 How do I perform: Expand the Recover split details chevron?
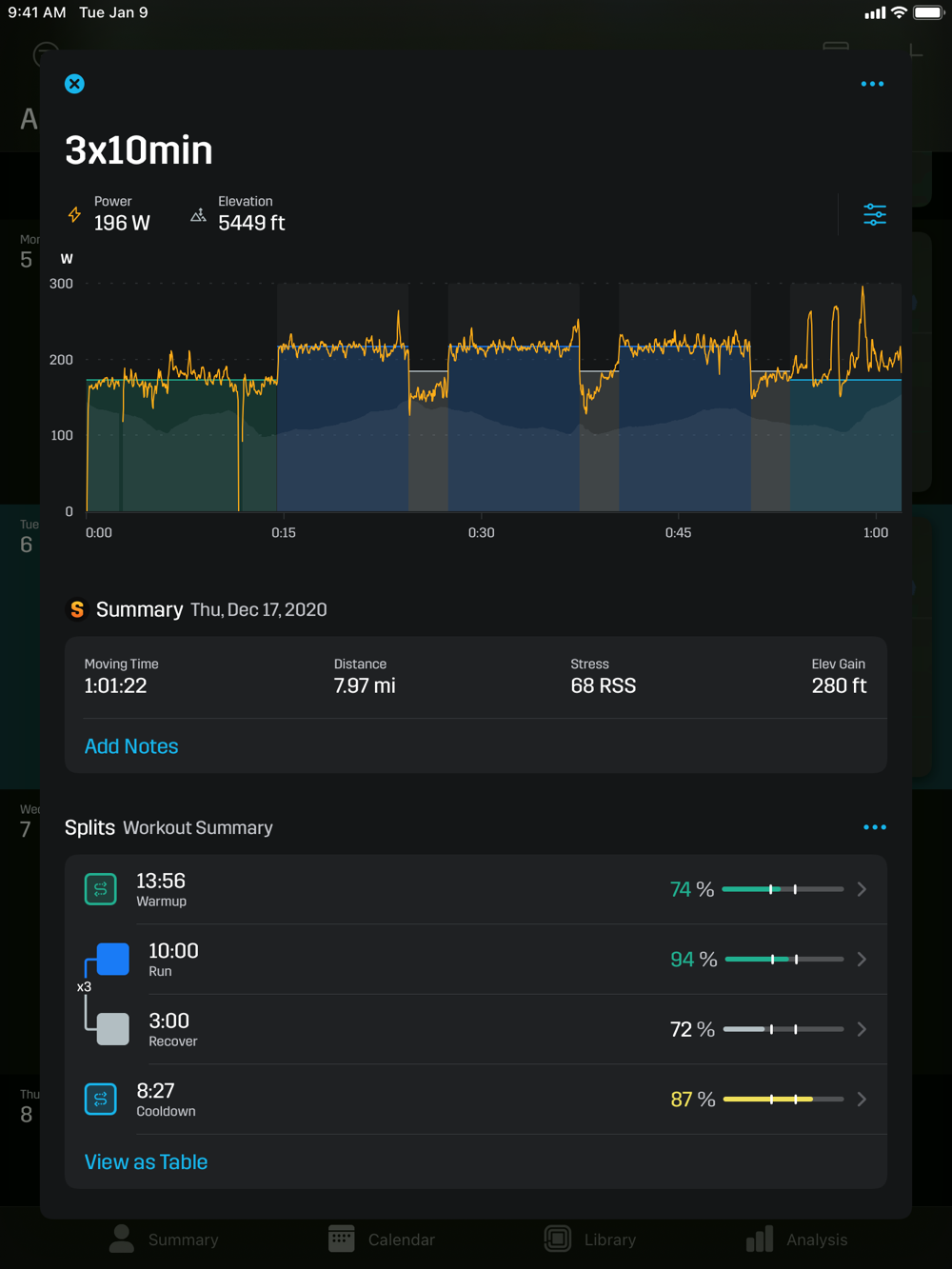[862, 1029]
